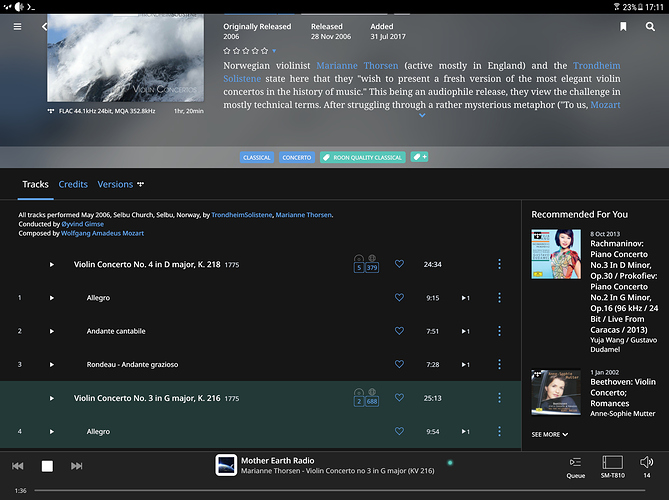Viewport: 669px width, 500px height.
Task: Open the volume control at 14
Action: [x=646, y=467]
